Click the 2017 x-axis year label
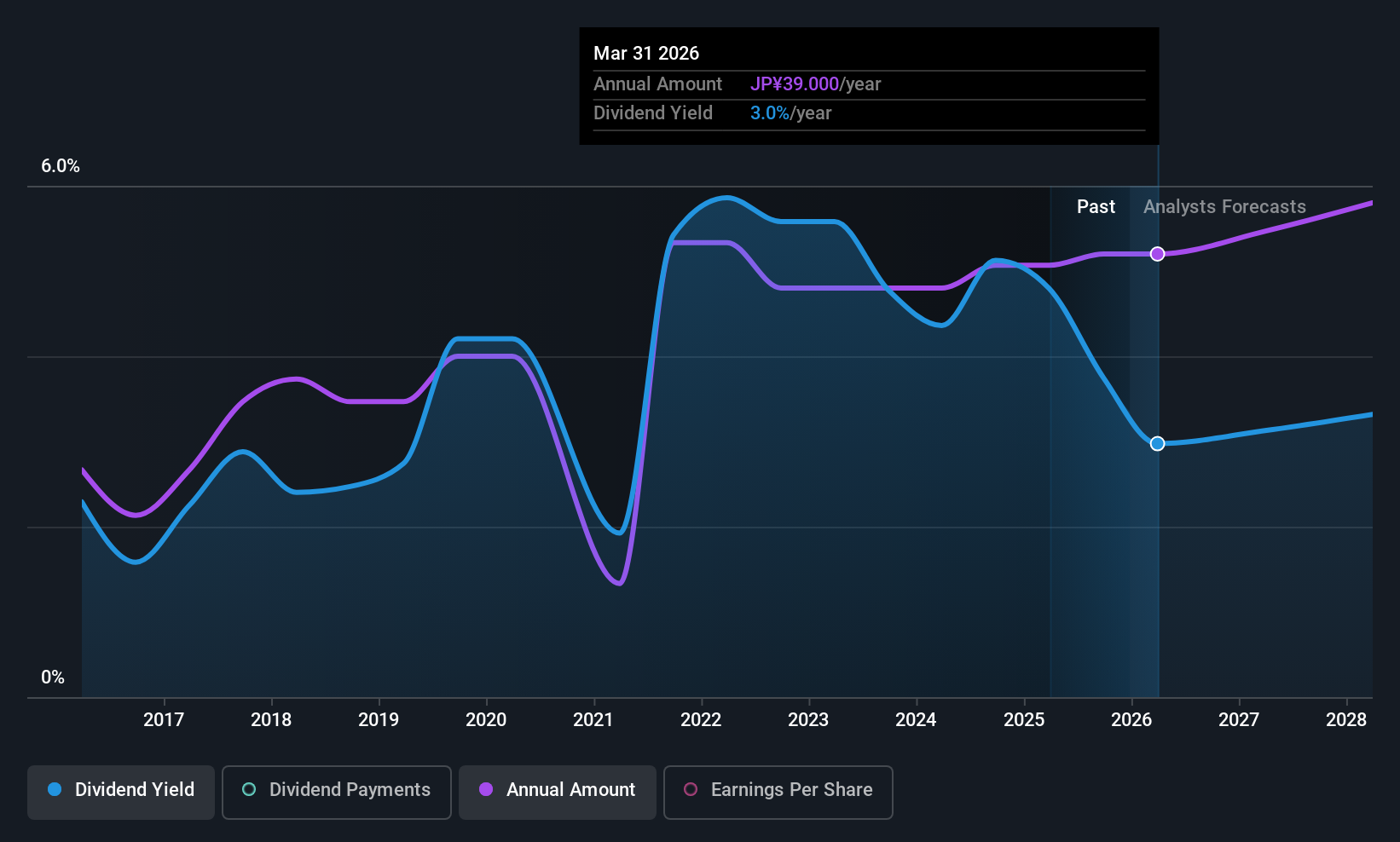The width and height of the screenshot is (1400, 842). pos(164,719)
